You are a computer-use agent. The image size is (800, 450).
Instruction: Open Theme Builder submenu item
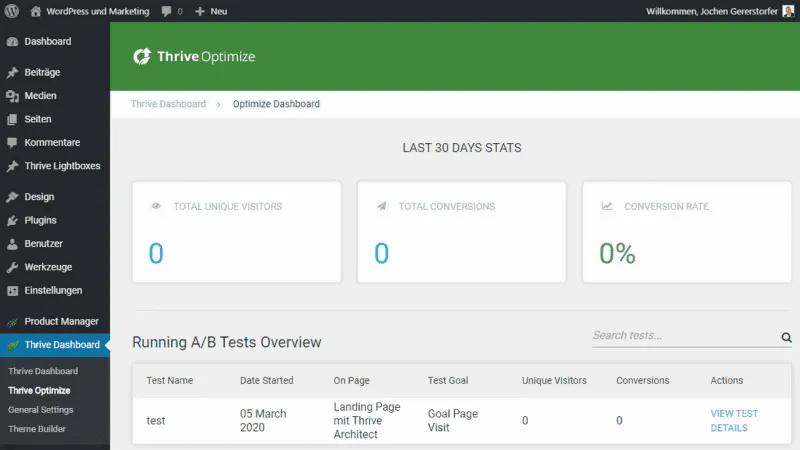[x=37, y=429]
